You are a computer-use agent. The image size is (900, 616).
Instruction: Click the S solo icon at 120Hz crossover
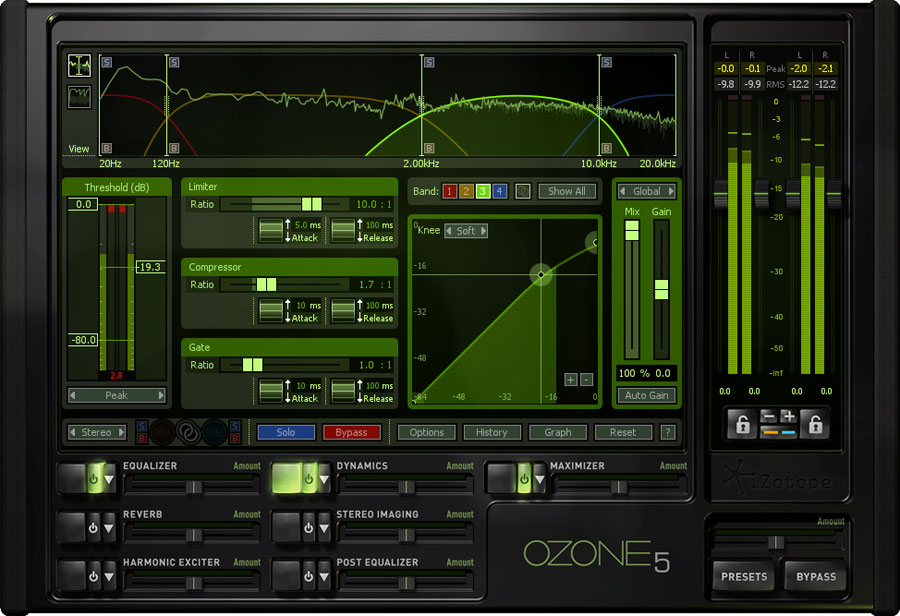tap(174, 62)
